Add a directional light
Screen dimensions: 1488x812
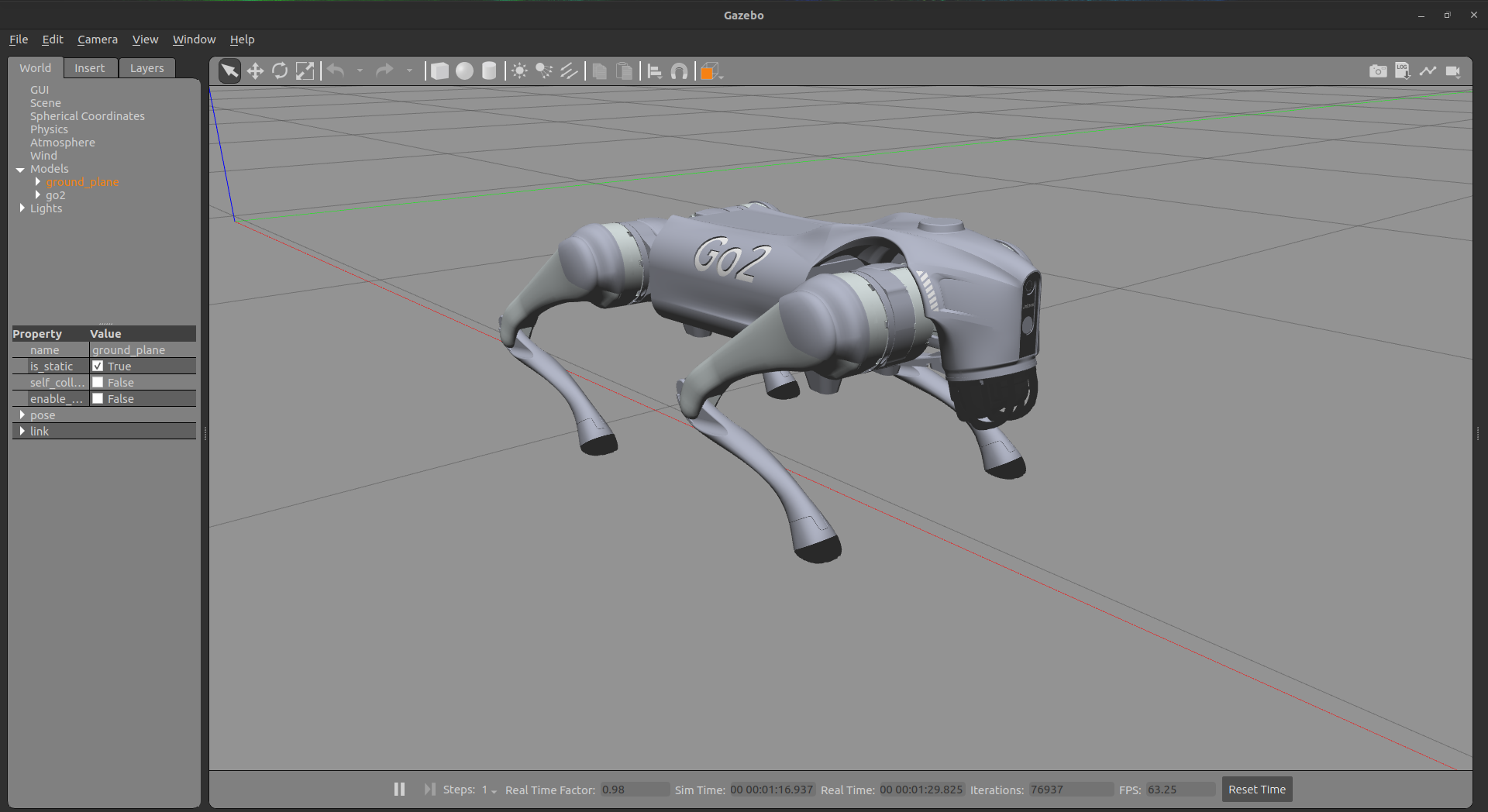tap(569, 71)
